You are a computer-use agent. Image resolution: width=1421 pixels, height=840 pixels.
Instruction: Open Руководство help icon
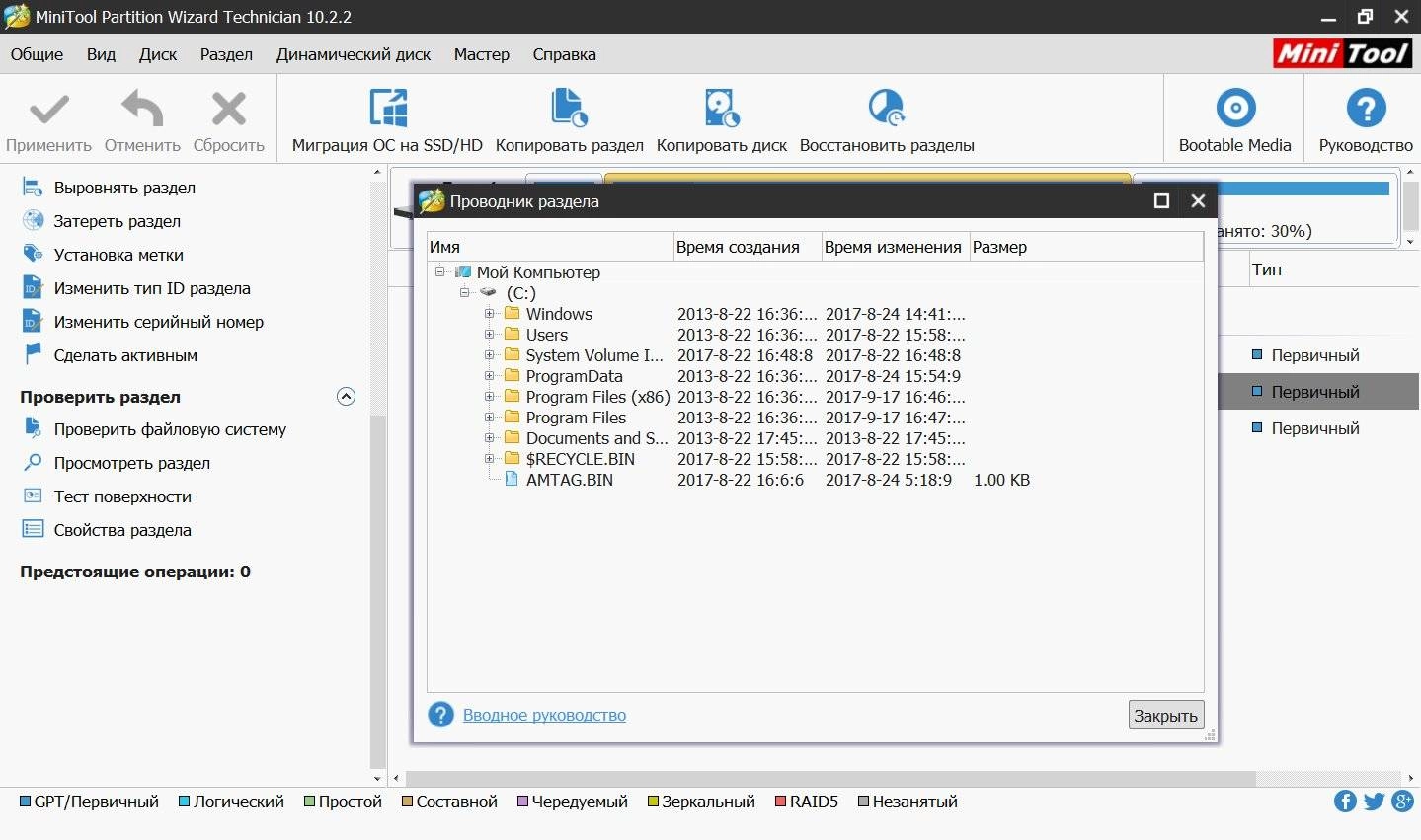point(1366,109)
